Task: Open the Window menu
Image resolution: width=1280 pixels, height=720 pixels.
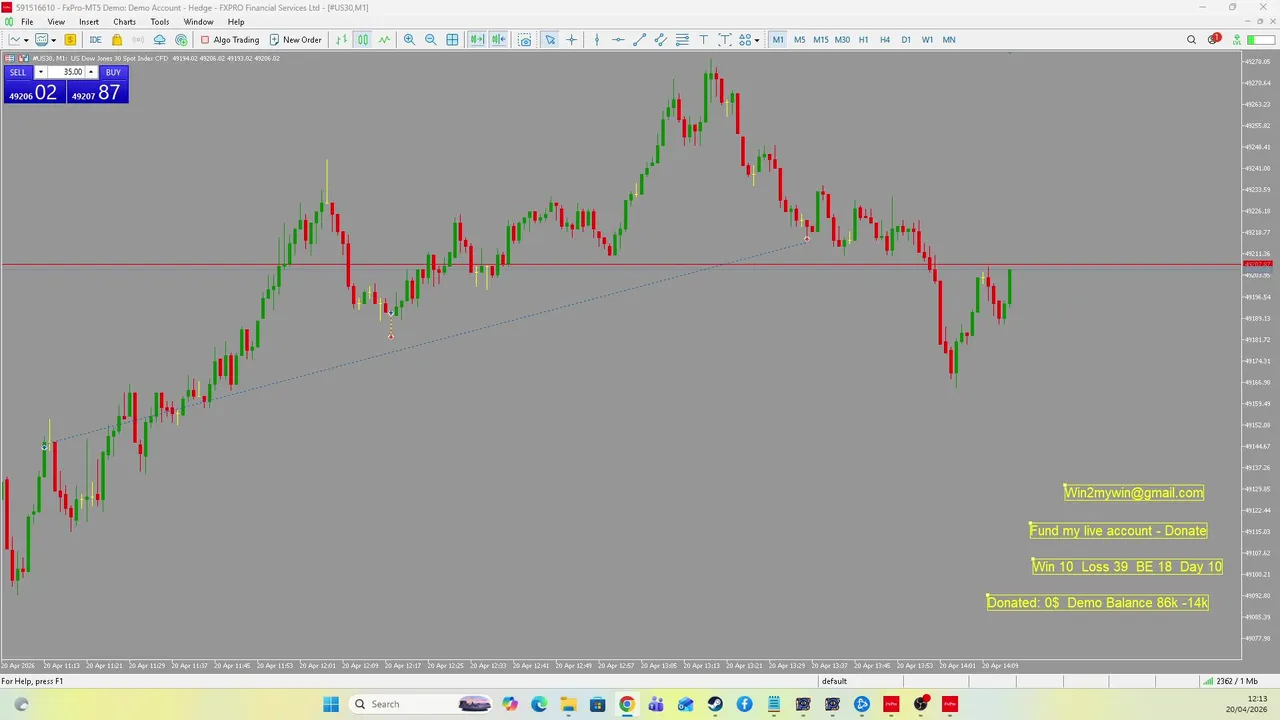Action: (x=198, y=22)
